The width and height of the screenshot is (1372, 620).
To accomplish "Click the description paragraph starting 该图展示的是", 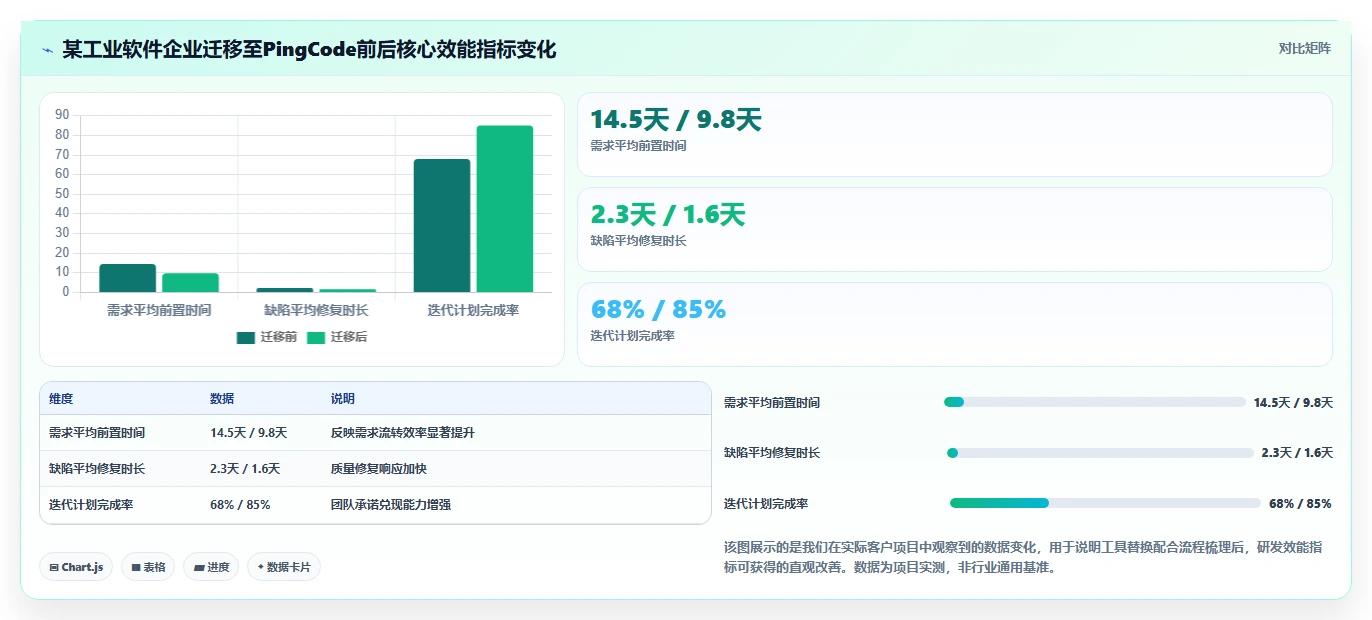I will tap(1023, 557).
